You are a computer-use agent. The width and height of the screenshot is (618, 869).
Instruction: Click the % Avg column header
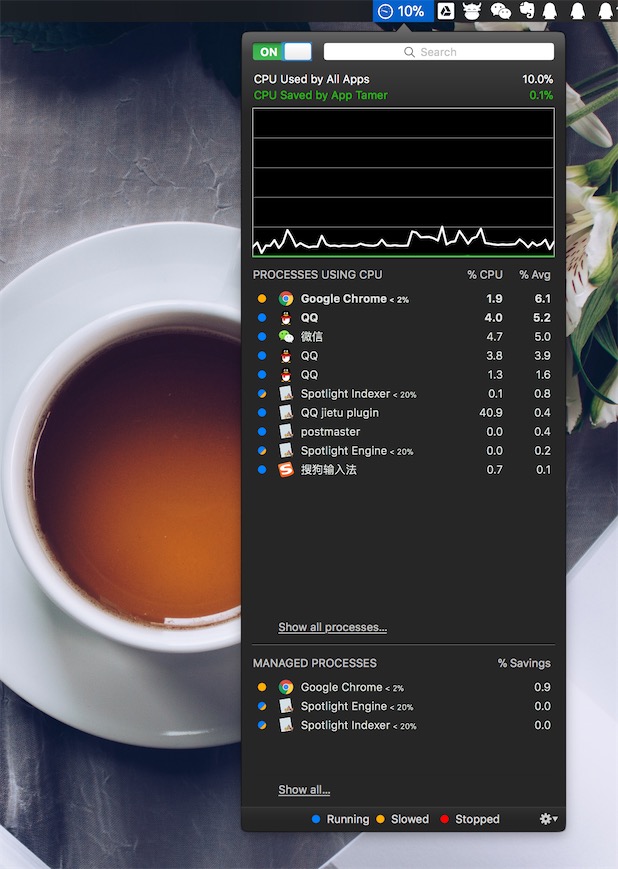click(534, 274)
